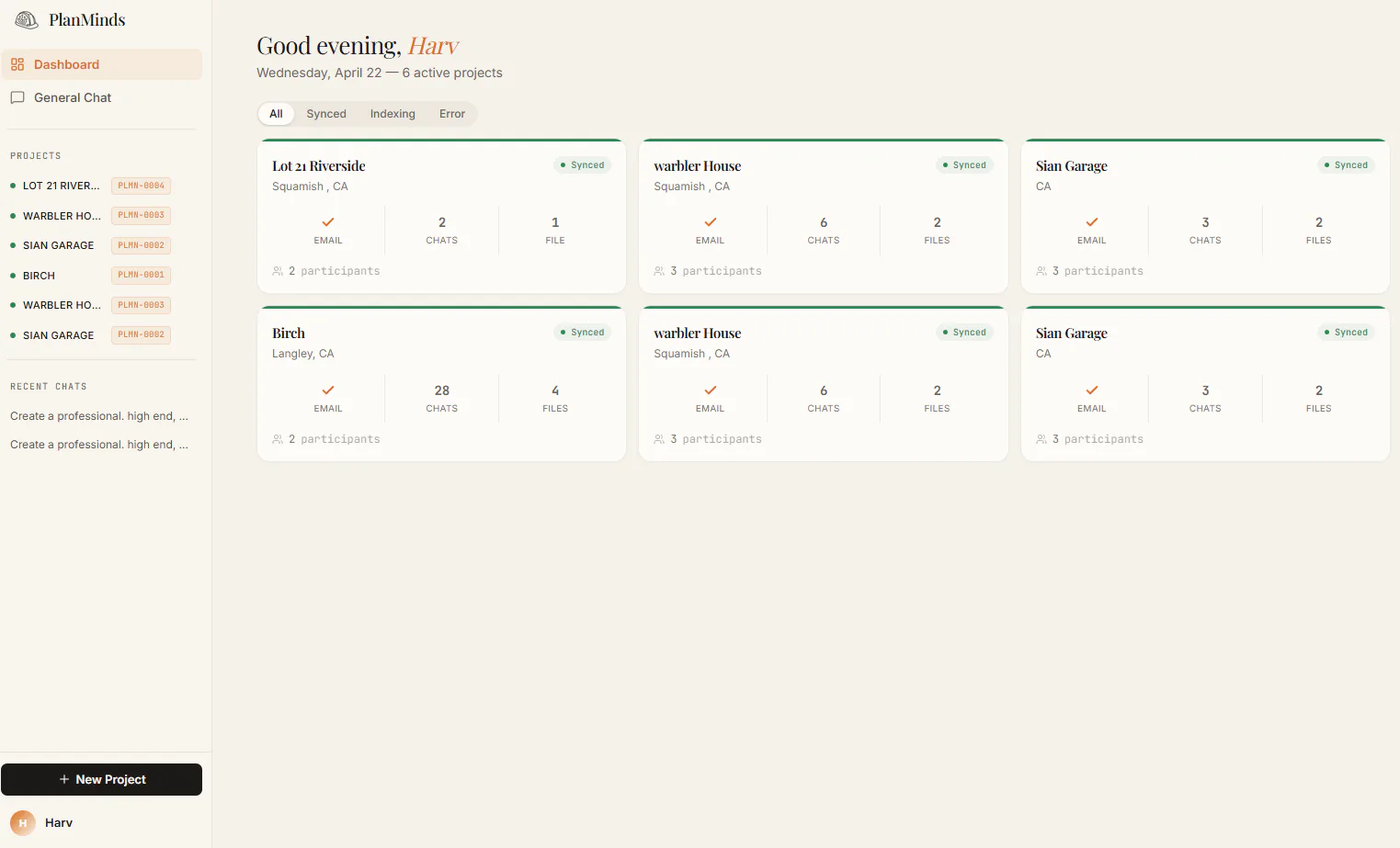1400x848 pixels.
Task: Click the PLMN-0001 project badge
Action: pos(142,275)
